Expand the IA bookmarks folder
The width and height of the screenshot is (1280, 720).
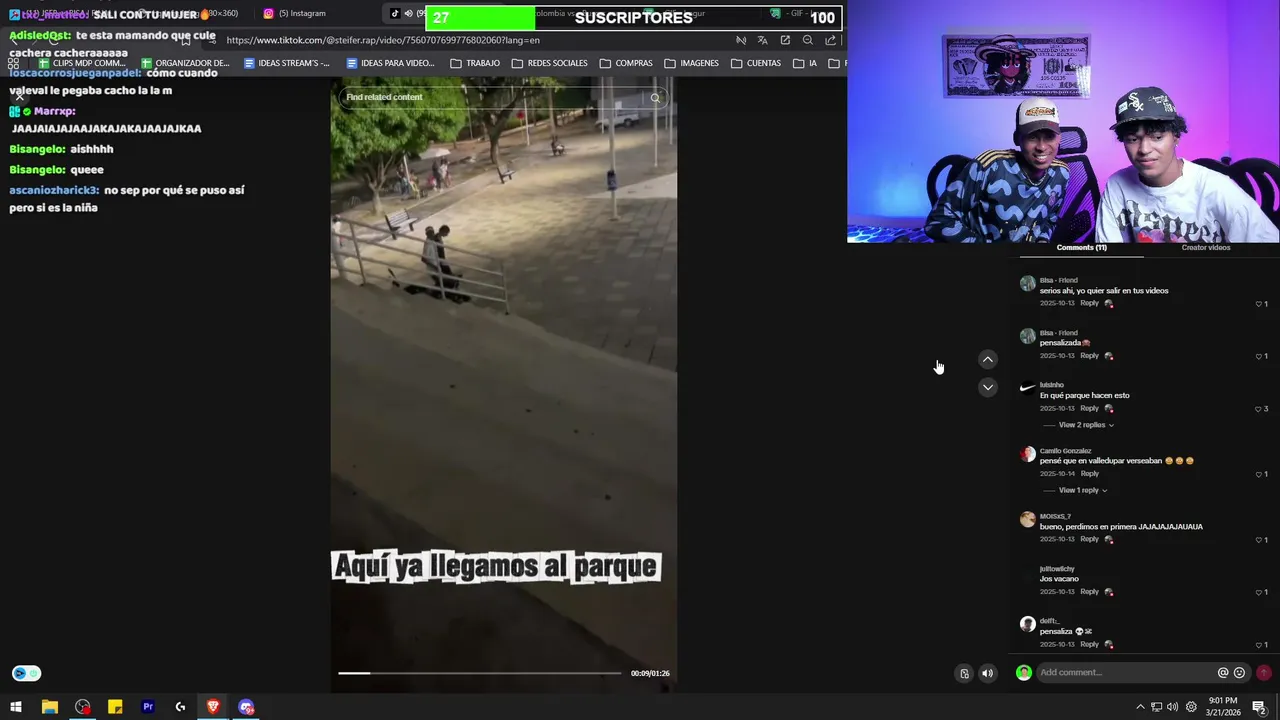click(805, 63)
